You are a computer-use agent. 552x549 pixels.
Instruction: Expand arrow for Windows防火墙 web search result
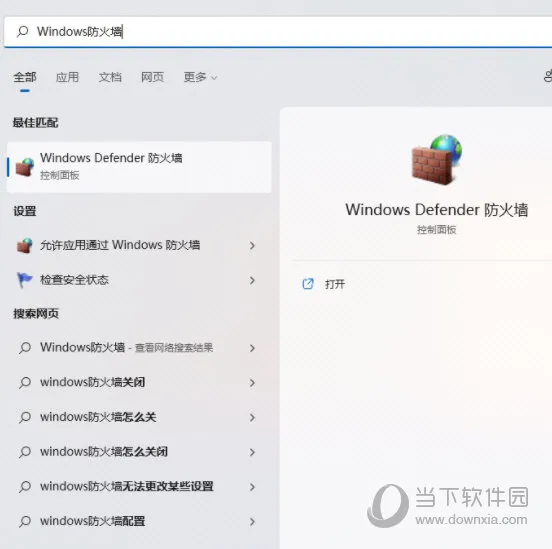[x=252, y=348]
